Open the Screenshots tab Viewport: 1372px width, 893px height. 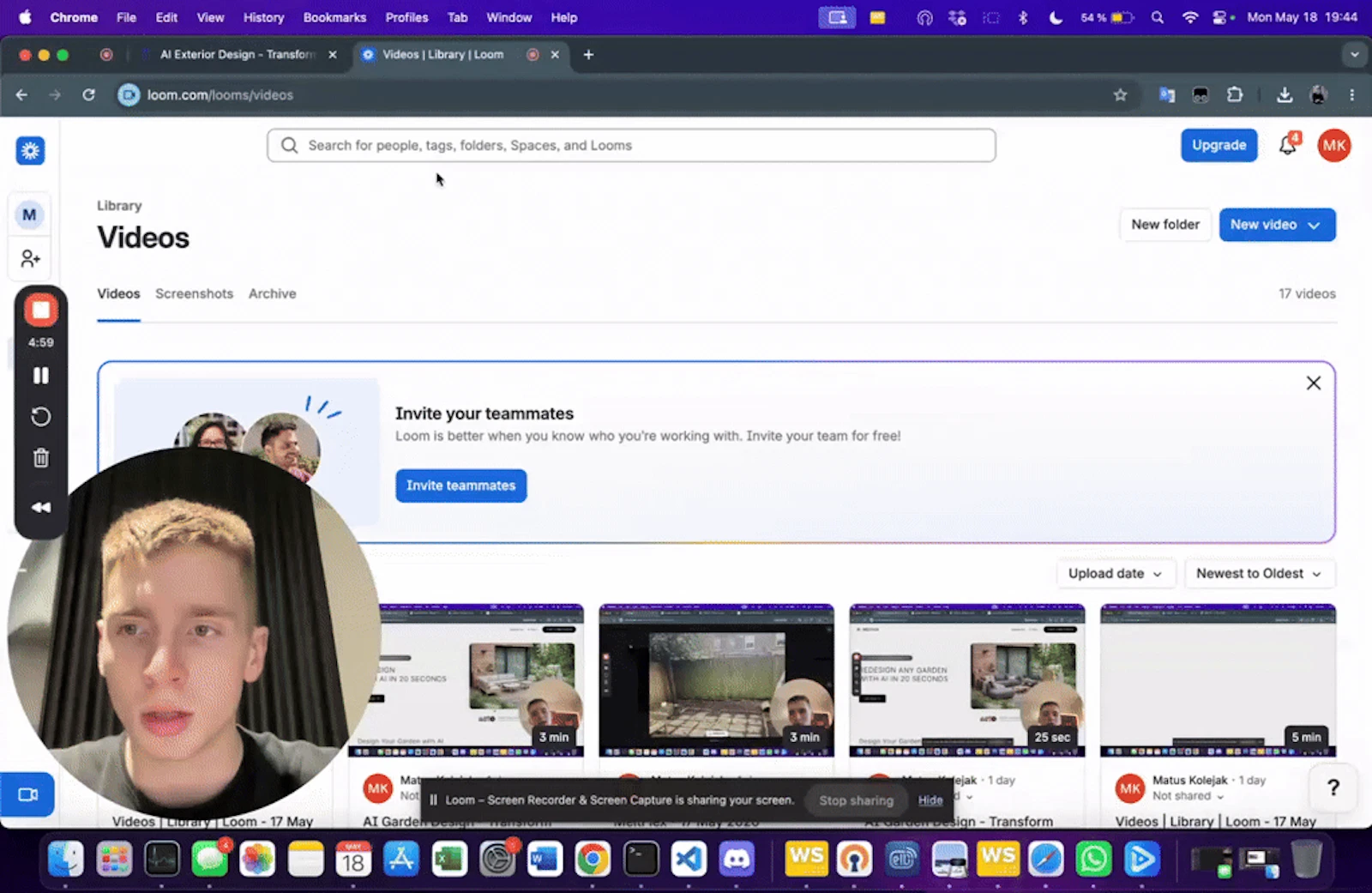tap(194, 293)
